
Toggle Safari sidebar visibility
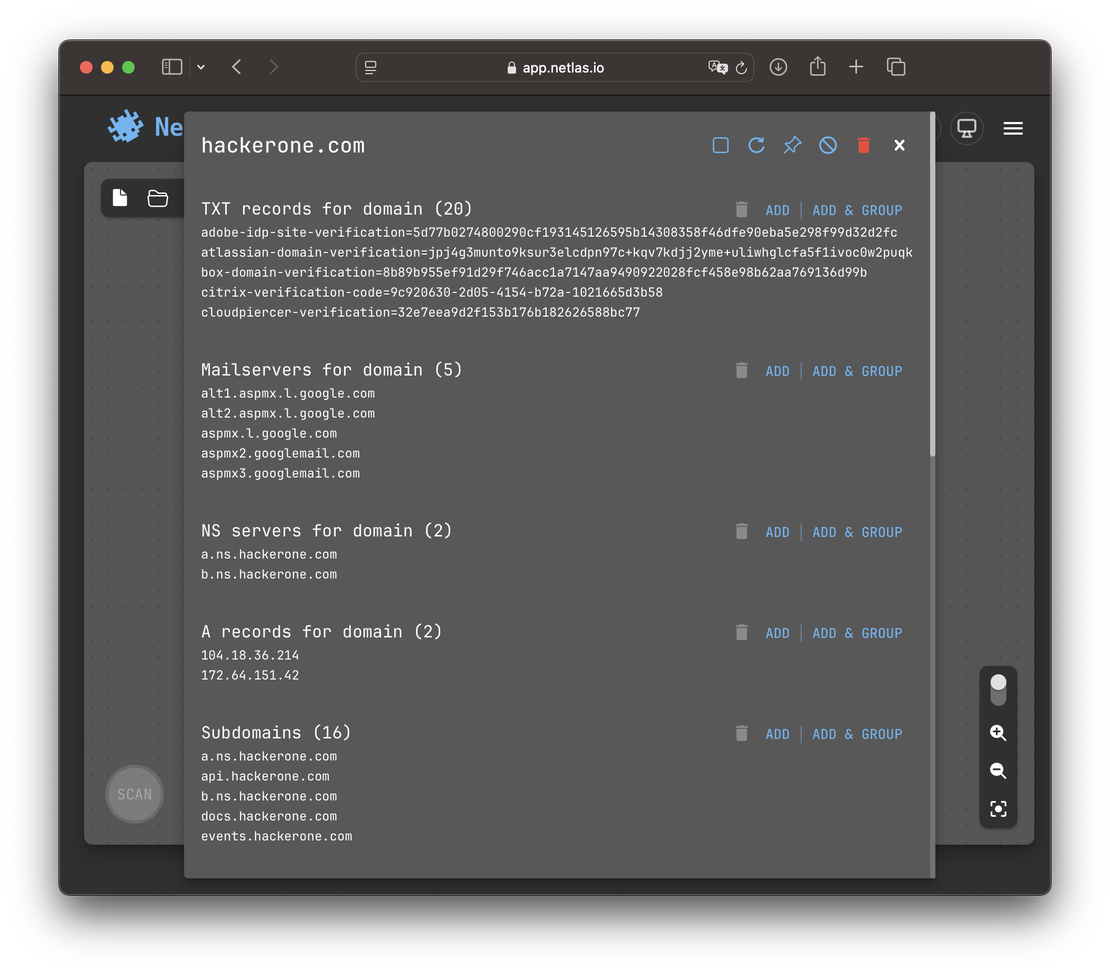pyautogui.click(x=172, y=67)
